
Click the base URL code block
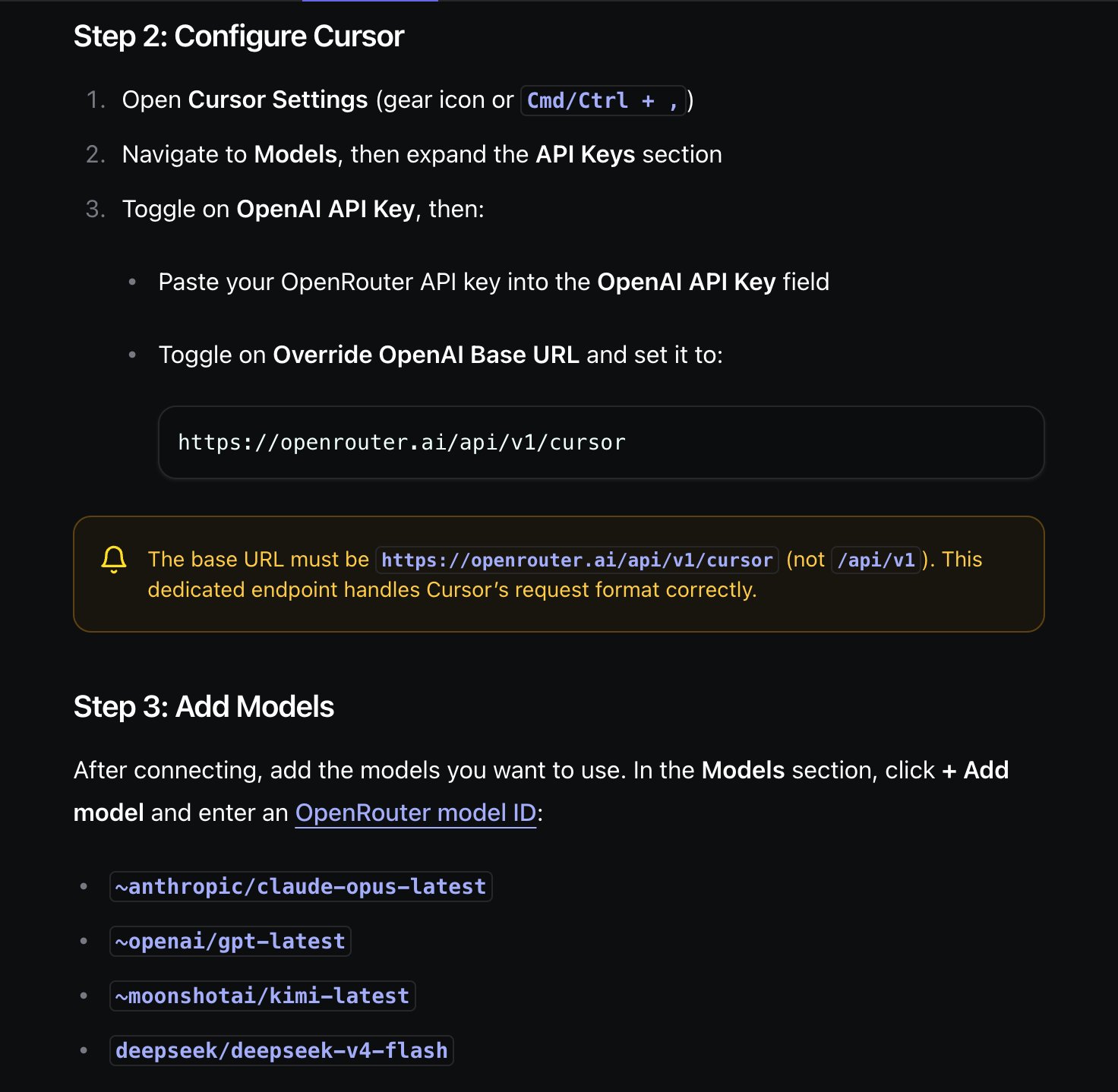point(601,442)
